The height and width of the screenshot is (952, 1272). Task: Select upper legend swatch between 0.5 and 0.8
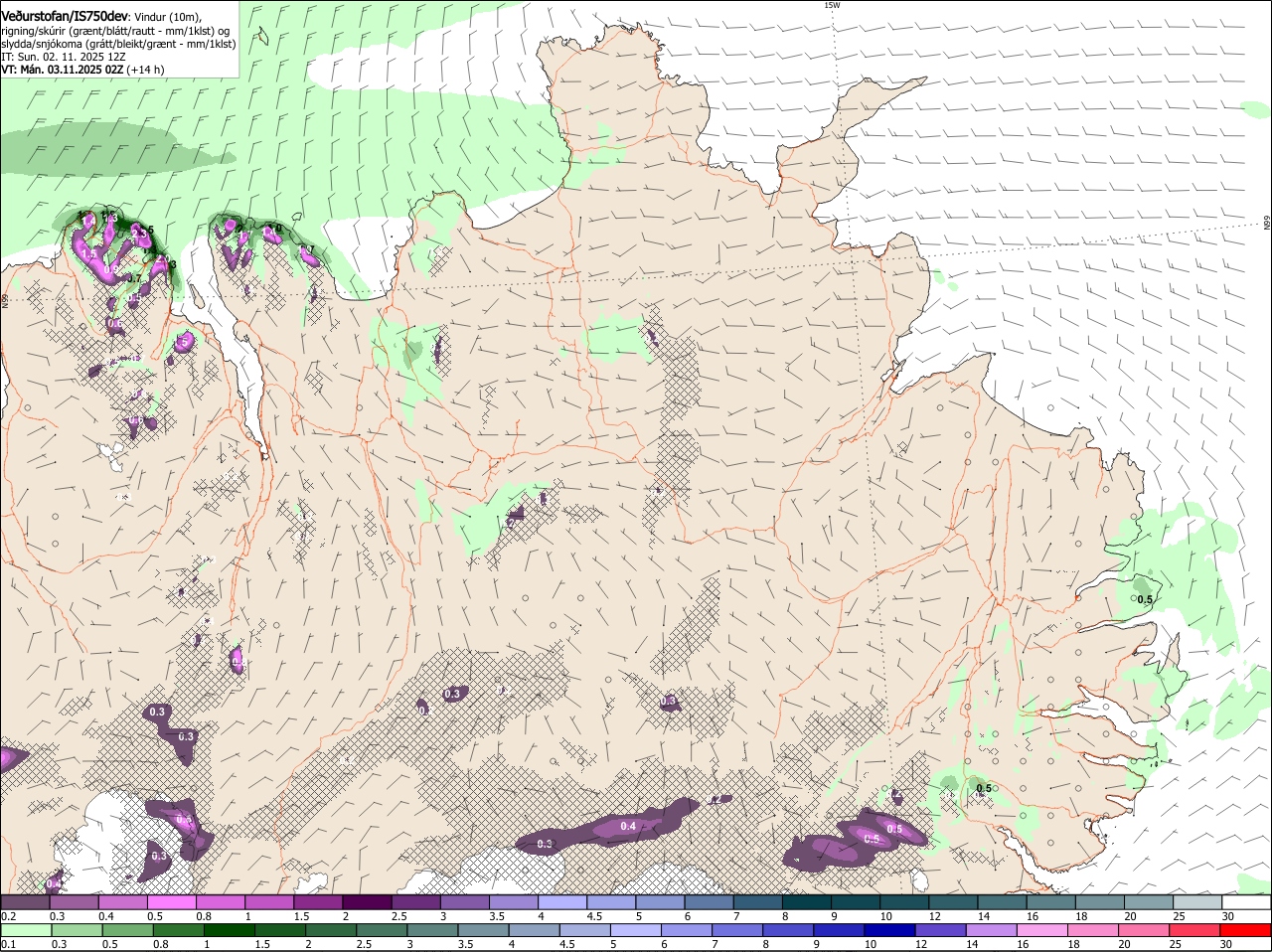pyautogui.click(x=171, y=902)
